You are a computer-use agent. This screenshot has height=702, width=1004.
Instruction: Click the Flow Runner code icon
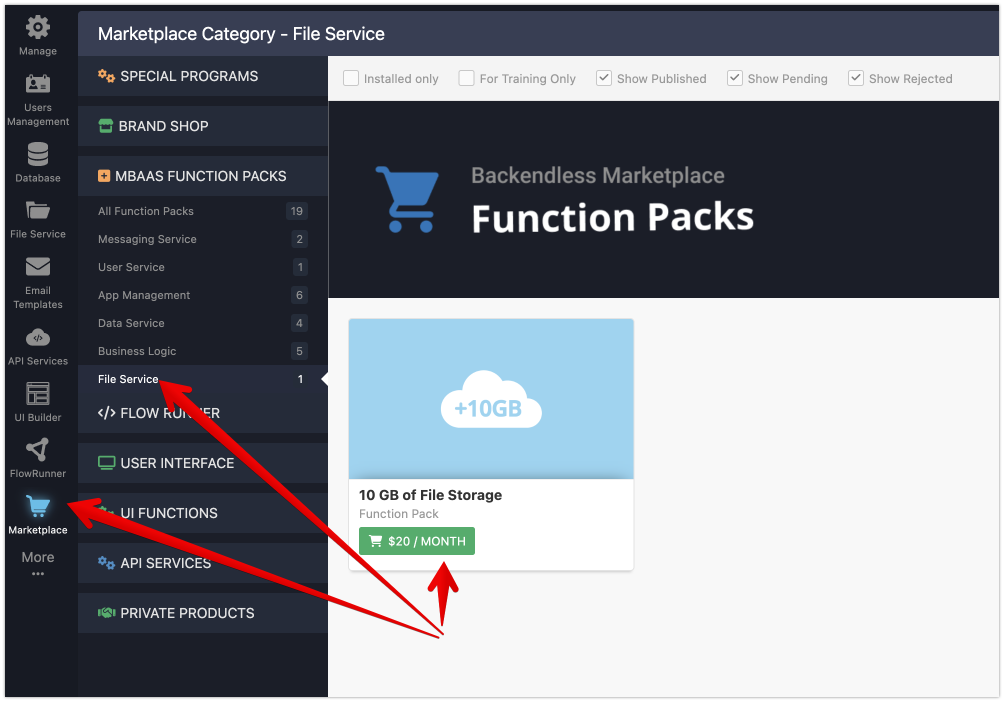(106, 412)
